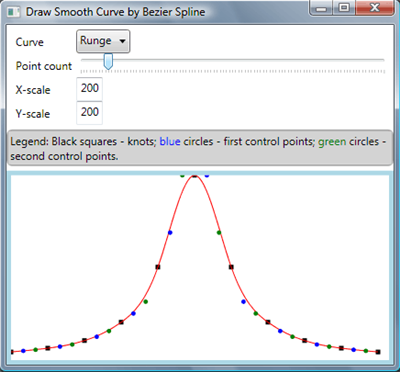Click the Point count slider track's right end

(x=383, y=60)
